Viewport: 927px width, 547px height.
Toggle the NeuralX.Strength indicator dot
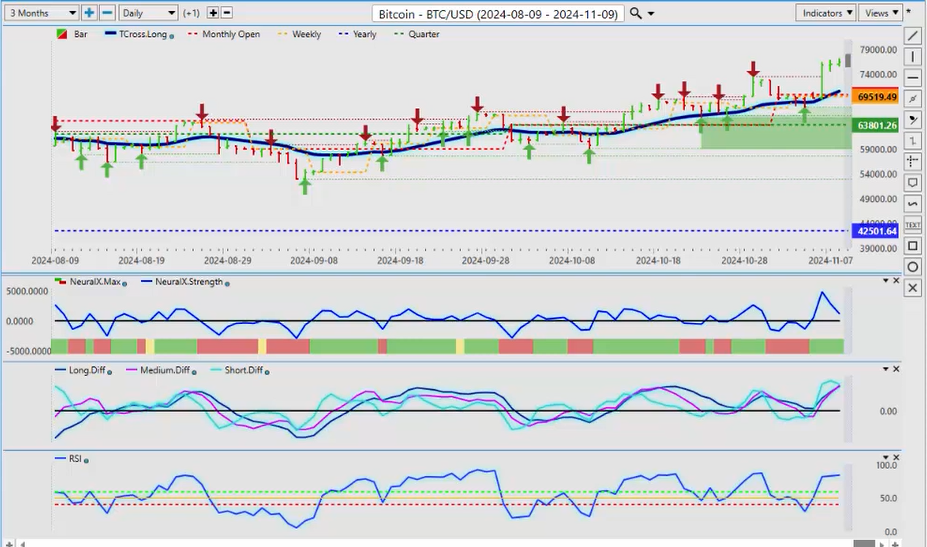(228, 283)
